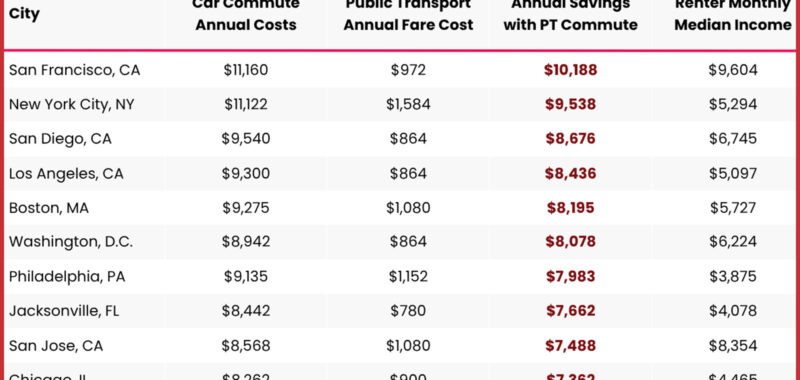
Task: Click the Los Angeles, CA city cell
Action: pyautogui.click(x=66, y=173)
